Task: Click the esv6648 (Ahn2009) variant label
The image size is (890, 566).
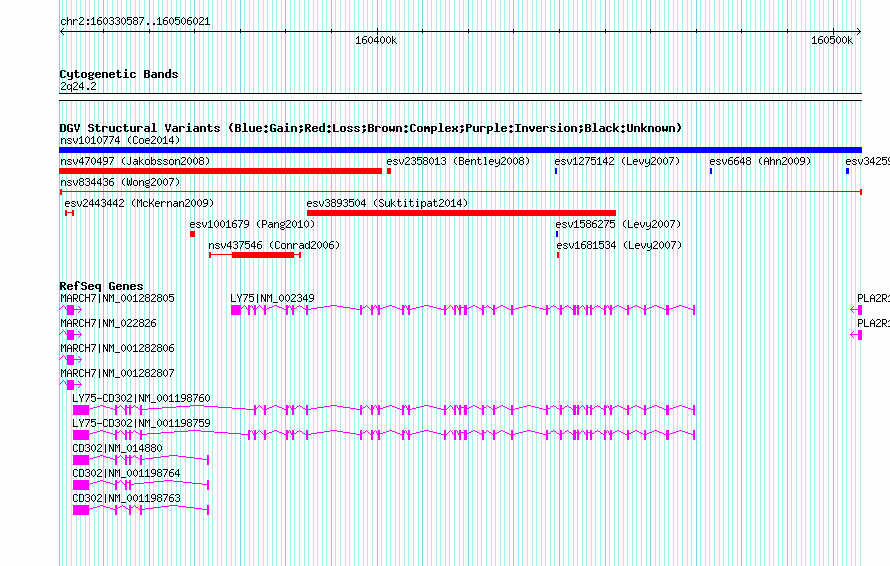Action: pyautogui.click(x=760, y=161)
